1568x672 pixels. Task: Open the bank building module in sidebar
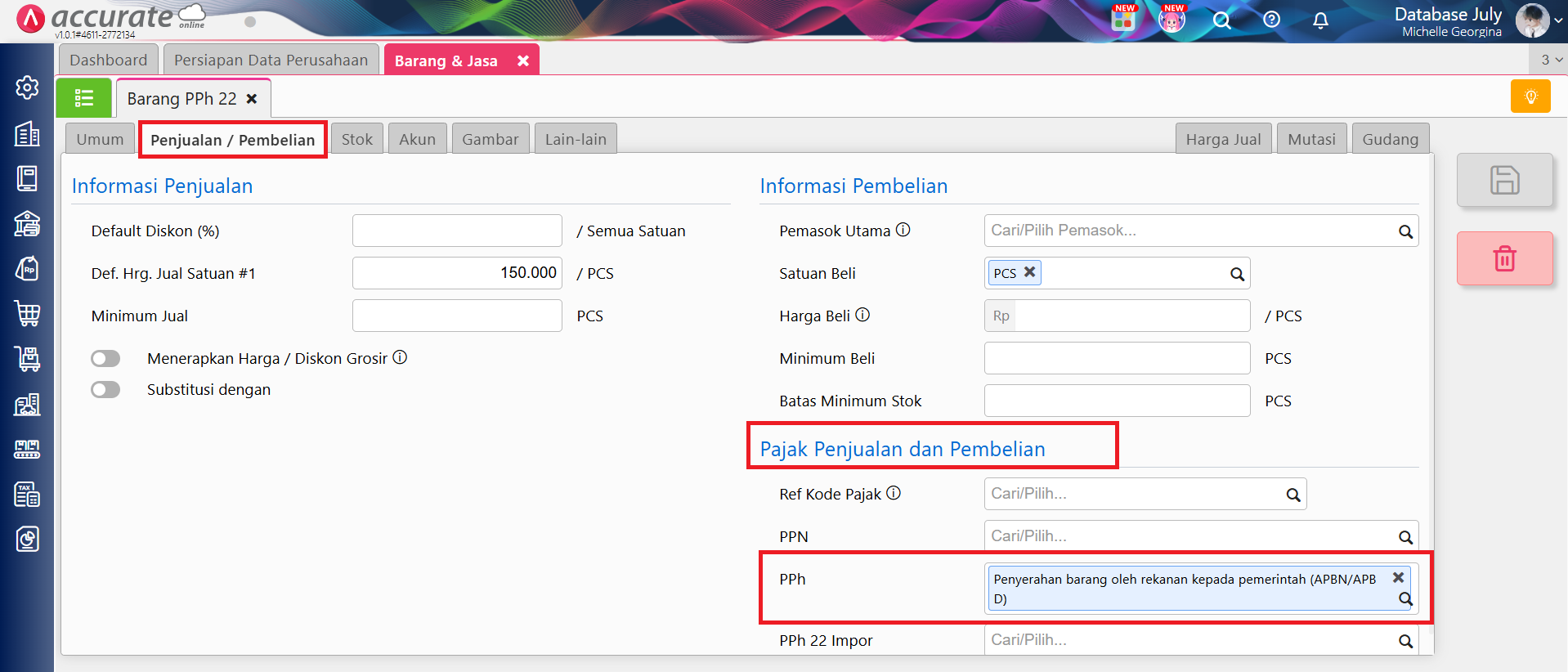pos(27,223)
